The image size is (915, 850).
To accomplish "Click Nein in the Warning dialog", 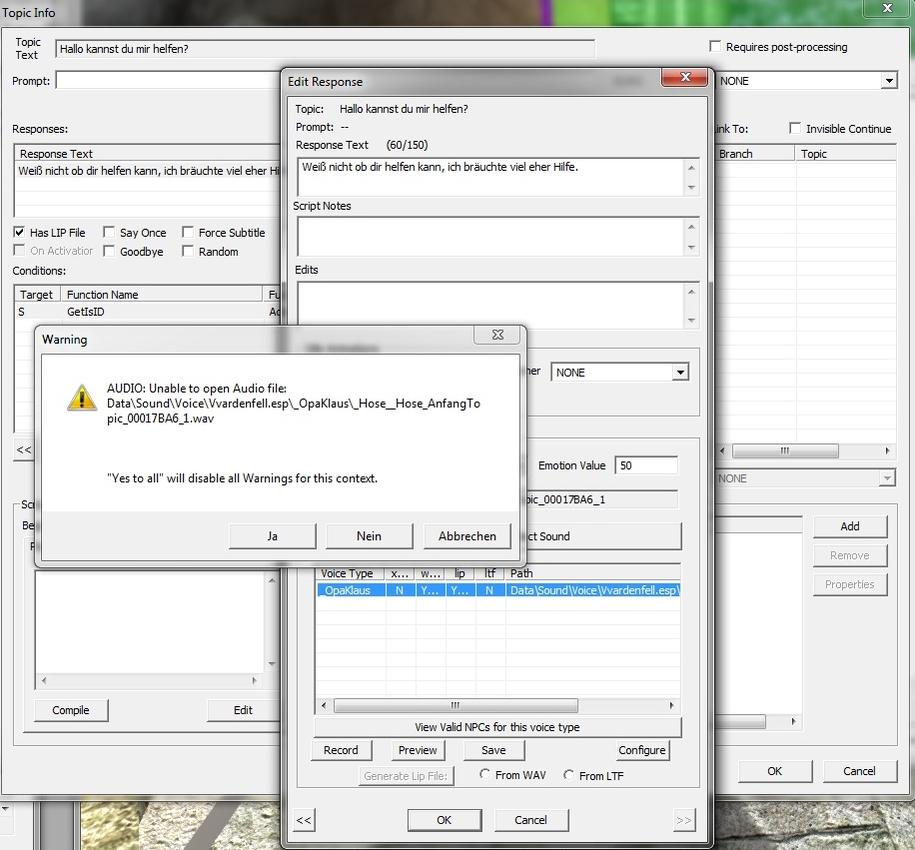I will pos(369,536).
